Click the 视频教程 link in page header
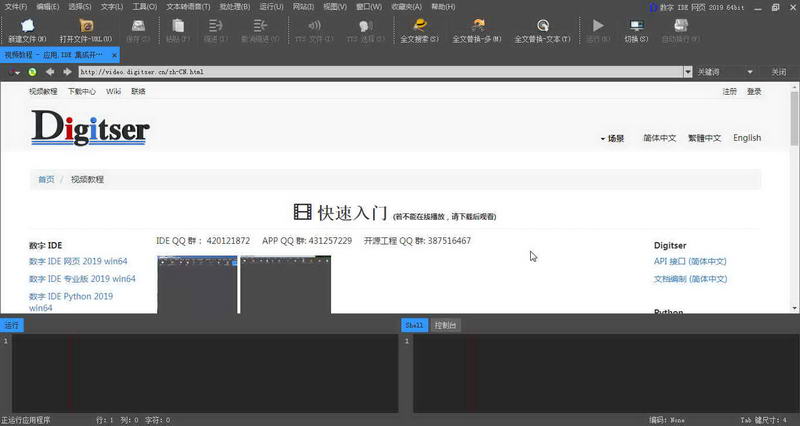 tap(43, 91)
